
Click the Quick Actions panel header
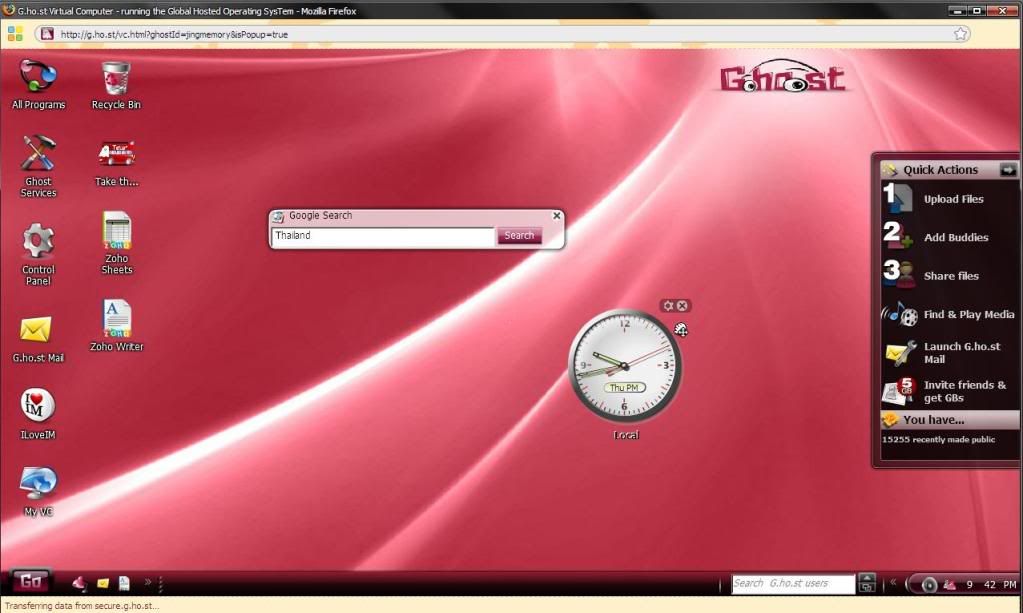pos(949,170)
